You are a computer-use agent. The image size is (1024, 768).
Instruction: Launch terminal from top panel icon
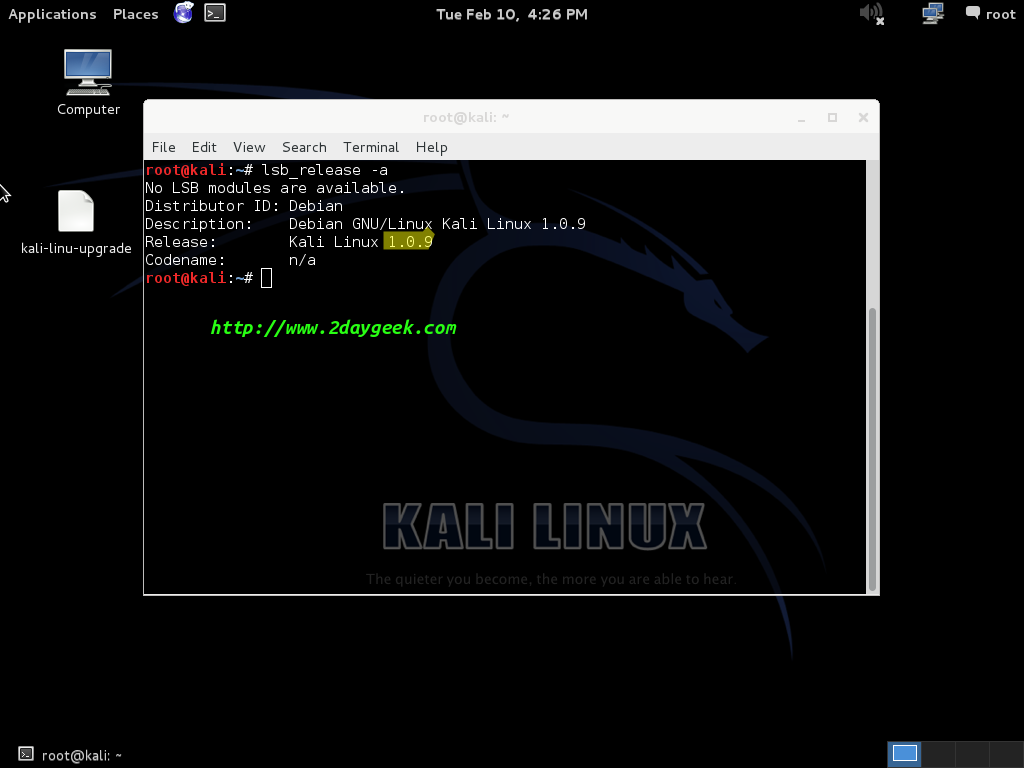pyautogui.click(x=215, y=13)
